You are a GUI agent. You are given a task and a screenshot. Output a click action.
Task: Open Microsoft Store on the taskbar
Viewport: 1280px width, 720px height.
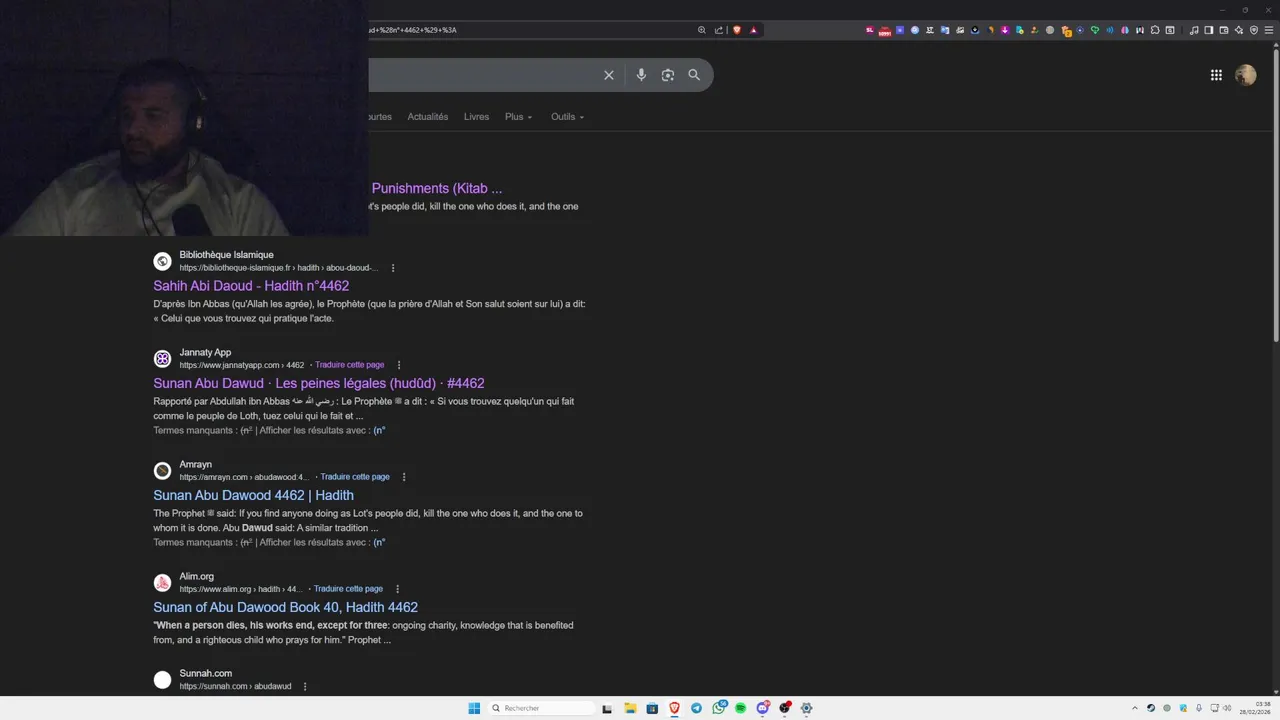pyautogui.click(x=652, y=708)
